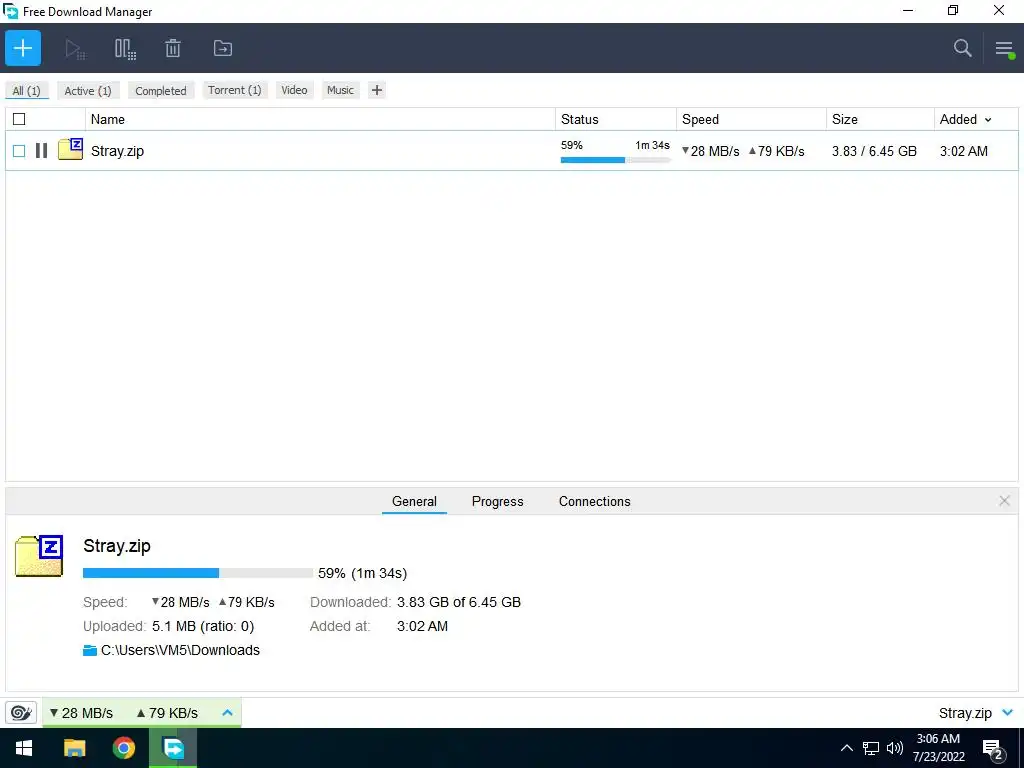Screen dimensions: 1024x768
Task: Click the trash delete toolbar icon
Action: pyautogui.click(x=173, y=48)
